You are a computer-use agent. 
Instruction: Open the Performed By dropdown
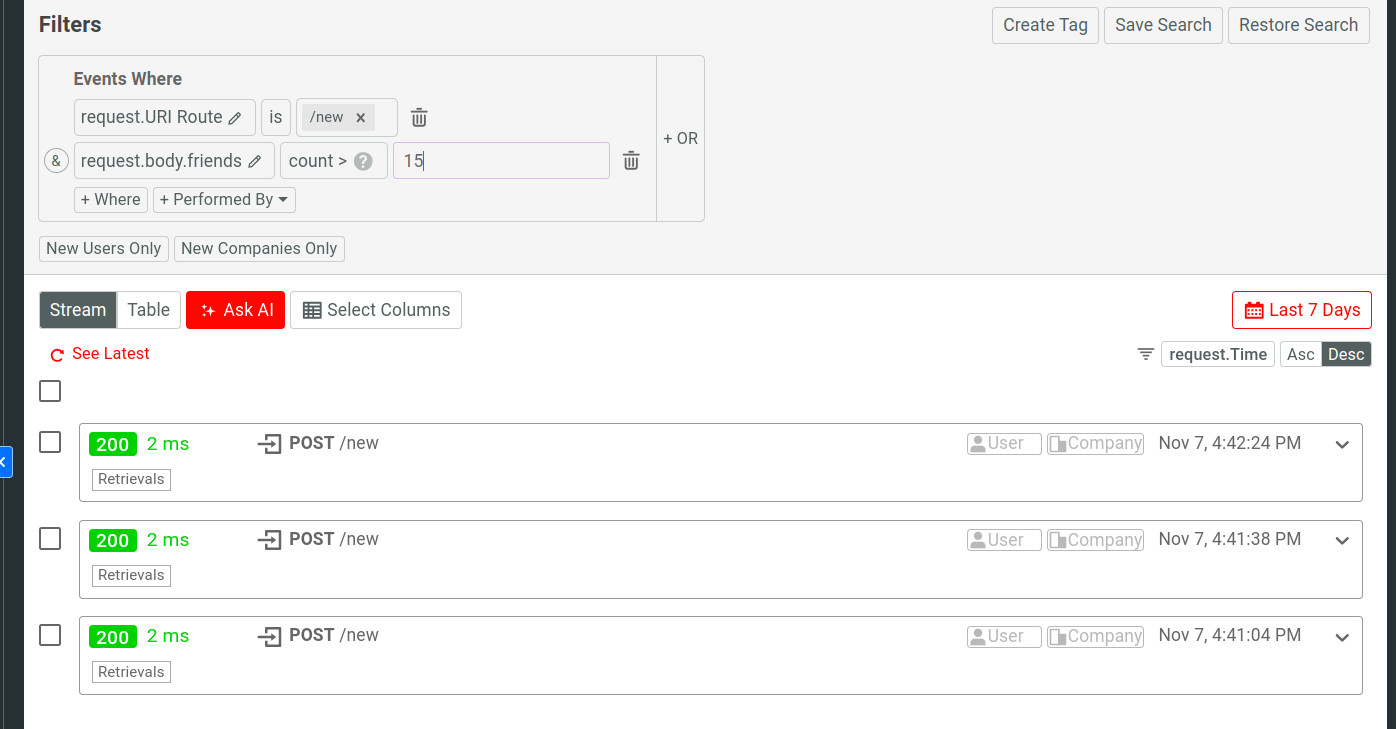tap(224, 199)
